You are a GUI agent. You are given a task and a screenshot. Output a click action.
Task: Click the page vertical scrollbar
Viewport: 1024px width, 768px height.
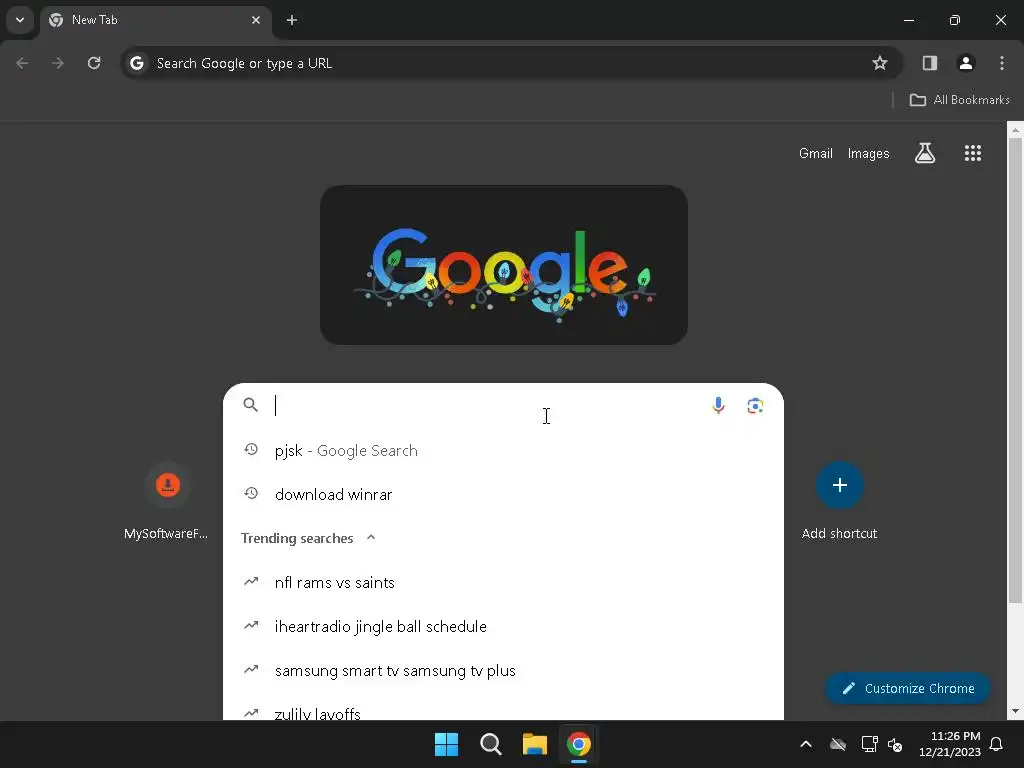click(x=1015, y=370)
